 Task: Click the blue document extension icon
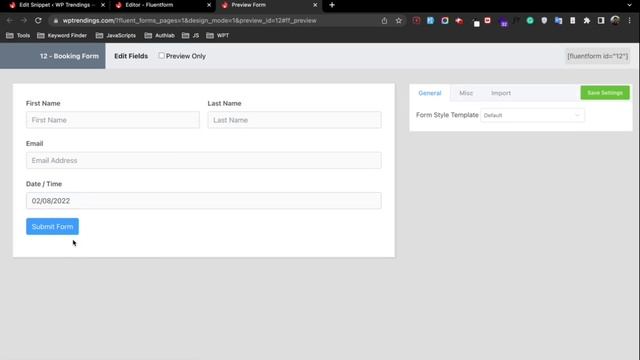430,20
